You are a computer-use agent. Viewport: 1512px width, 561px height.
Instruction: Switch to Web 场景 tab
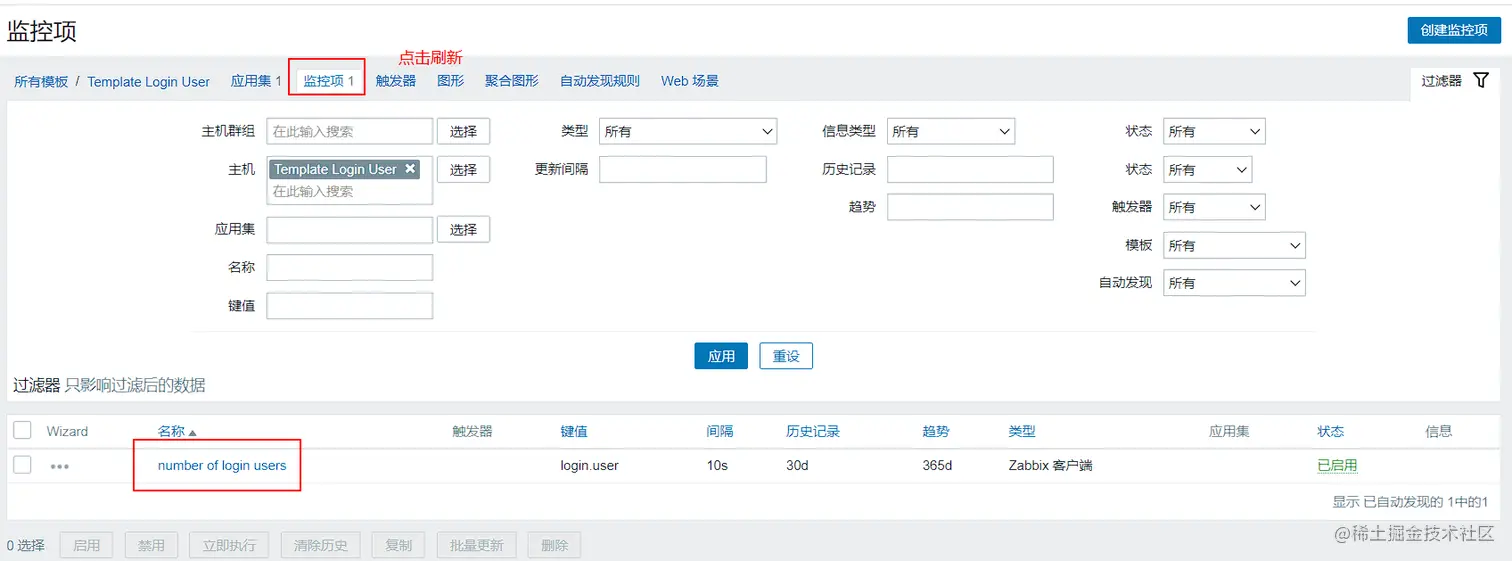pyautogui.click(x=690, y=81)
